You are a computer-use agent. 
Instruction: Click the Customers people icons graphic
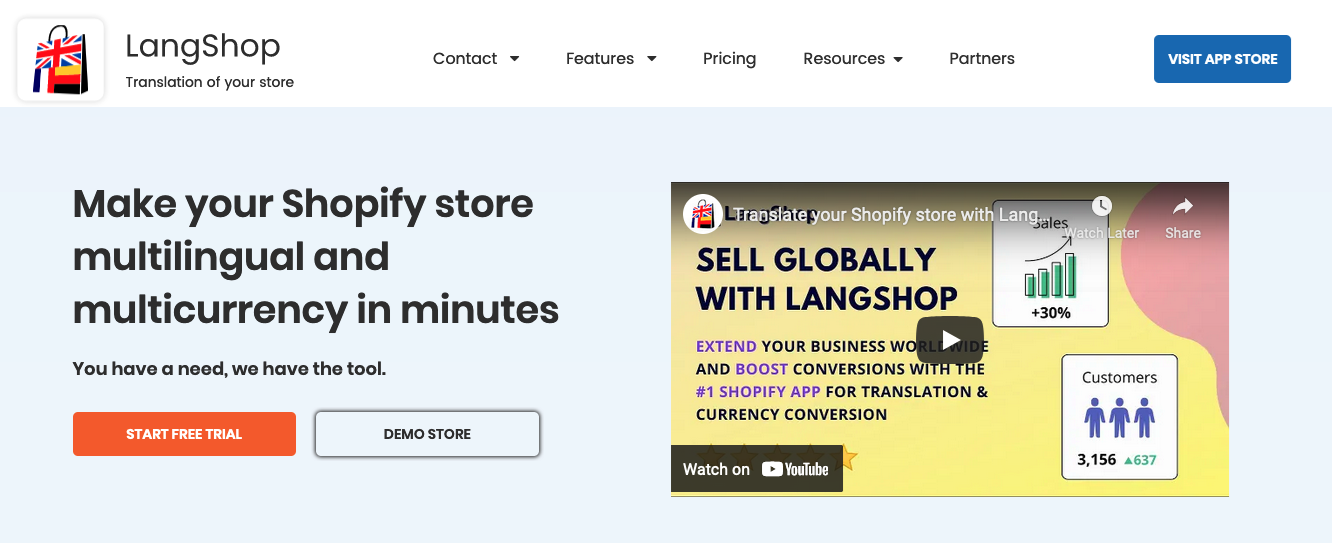1119,418
